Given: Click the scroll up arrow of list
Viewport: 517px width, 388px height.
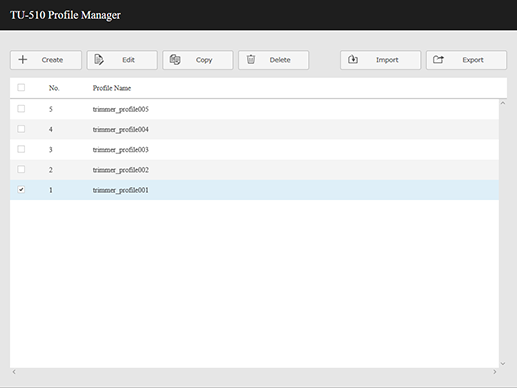Looking at the screenshot, I should tap(503, 103).
